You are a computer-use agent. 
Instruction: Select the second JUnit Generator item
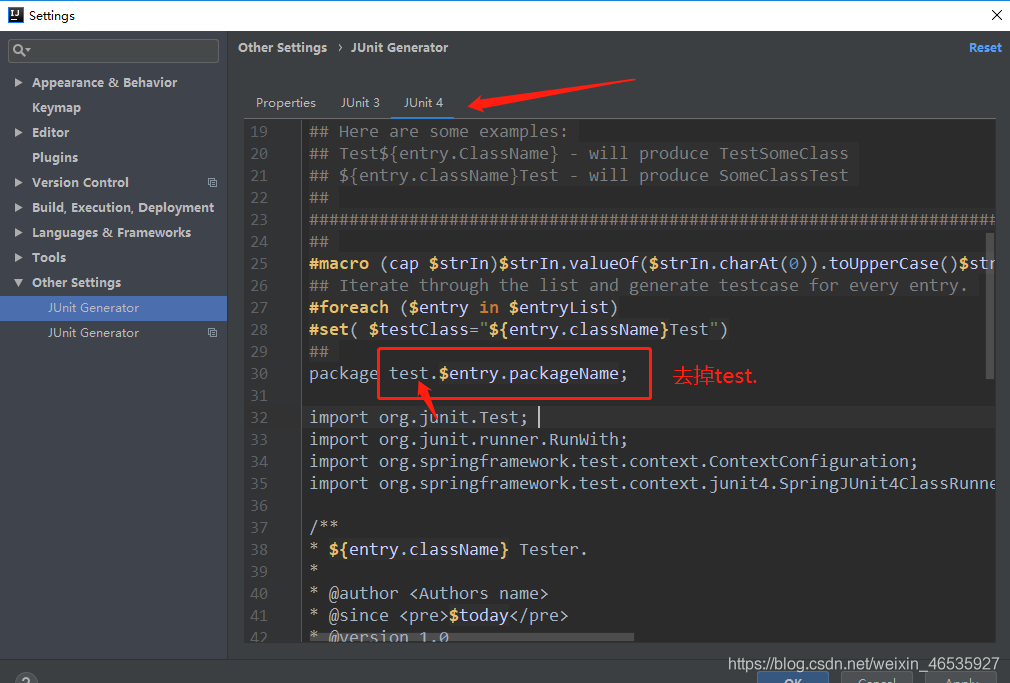93,332
